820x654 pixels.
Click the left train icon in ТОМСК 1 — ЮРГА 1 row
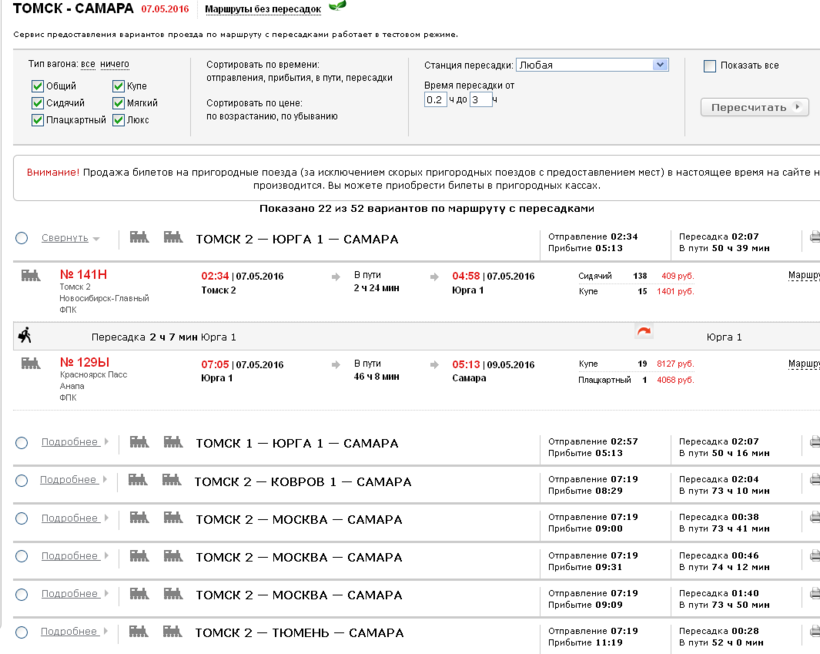139,442
